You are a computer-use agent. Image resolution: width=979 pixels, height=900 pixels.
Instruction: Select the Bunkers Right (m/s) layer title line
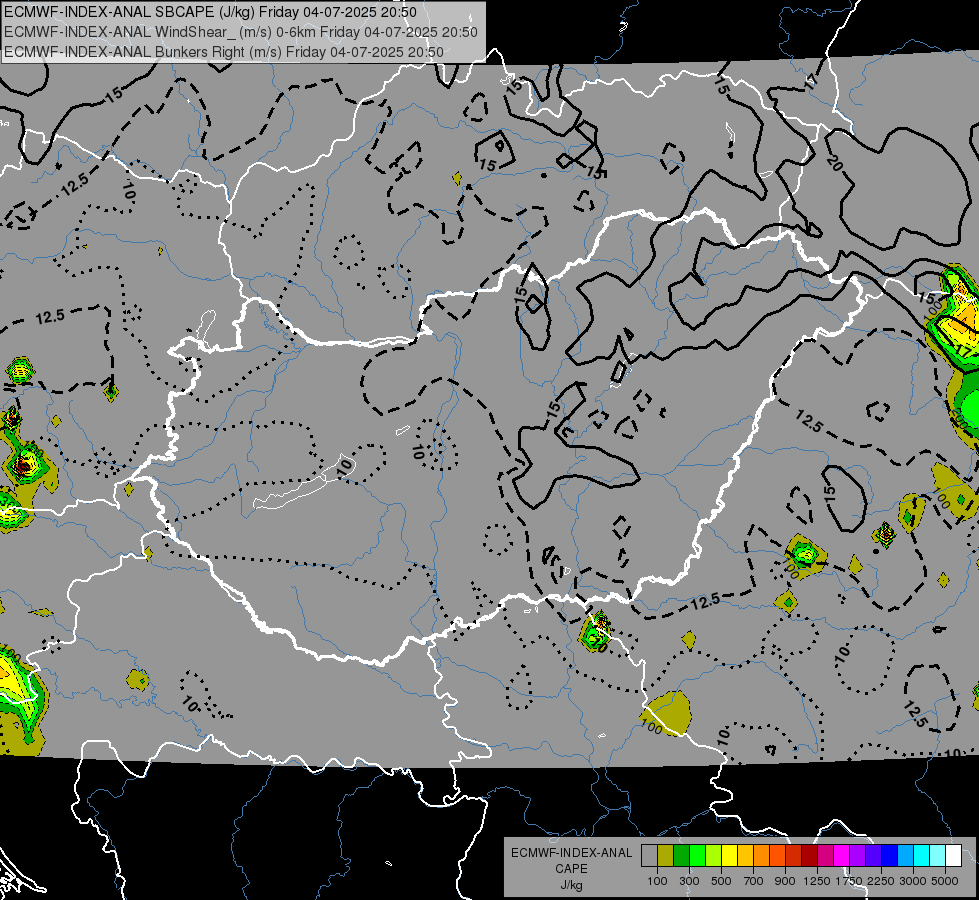click(x=224, y=52)
